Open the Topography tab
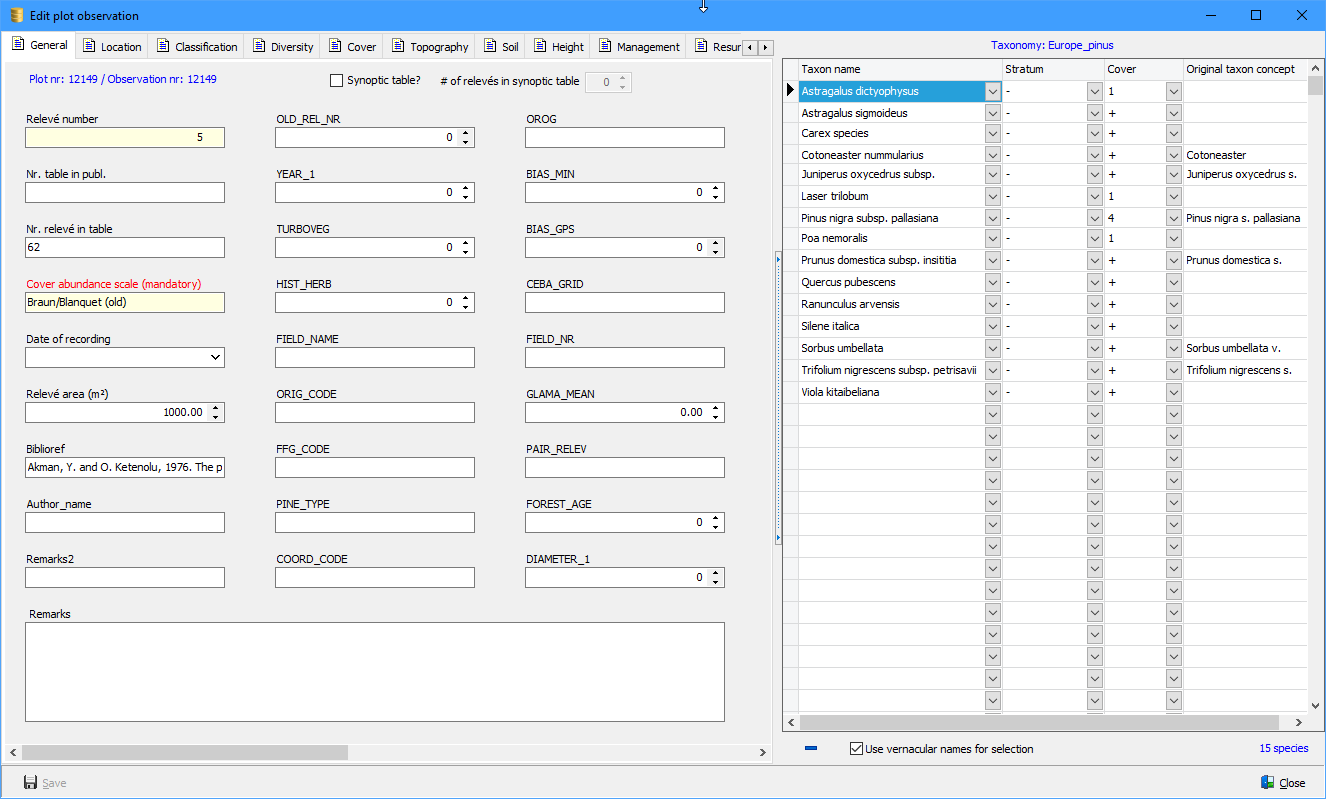1326x799 pixels. pos(430,47)
